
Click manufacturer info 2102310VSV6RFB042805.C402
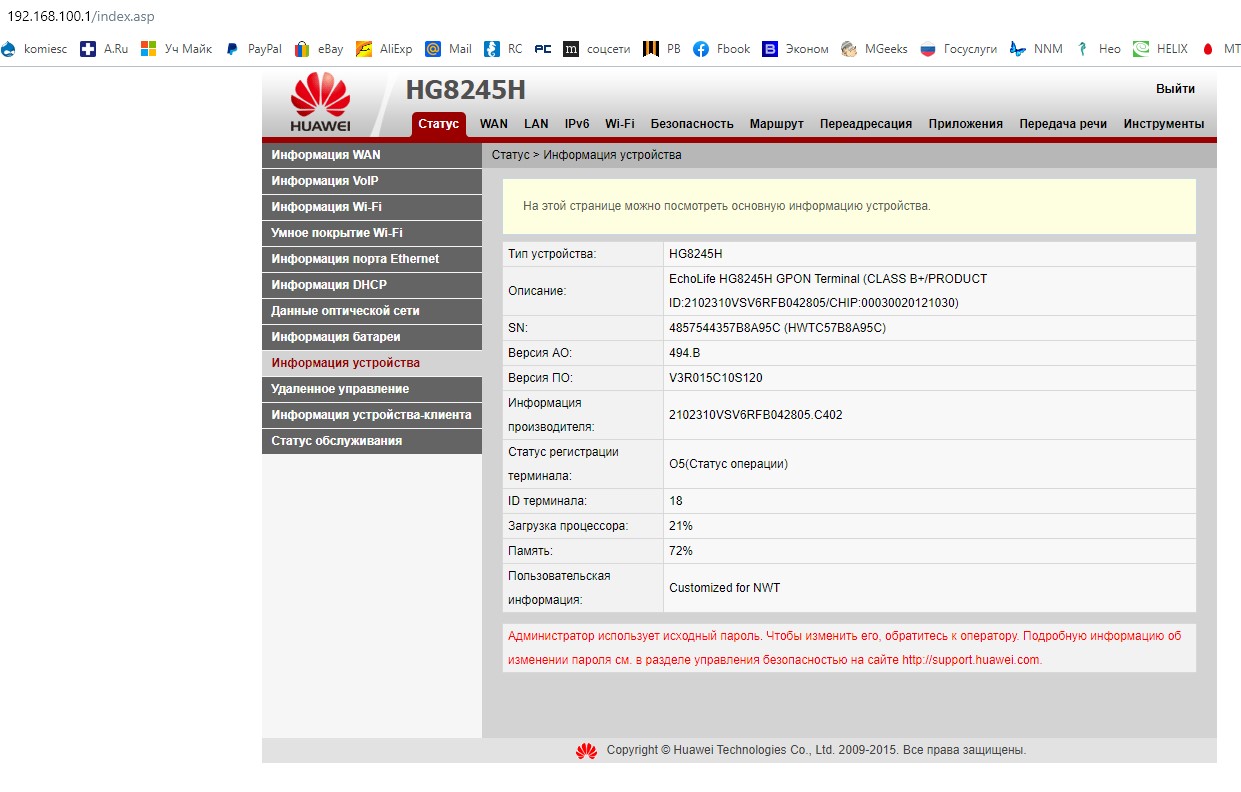[x=755, y=415]
